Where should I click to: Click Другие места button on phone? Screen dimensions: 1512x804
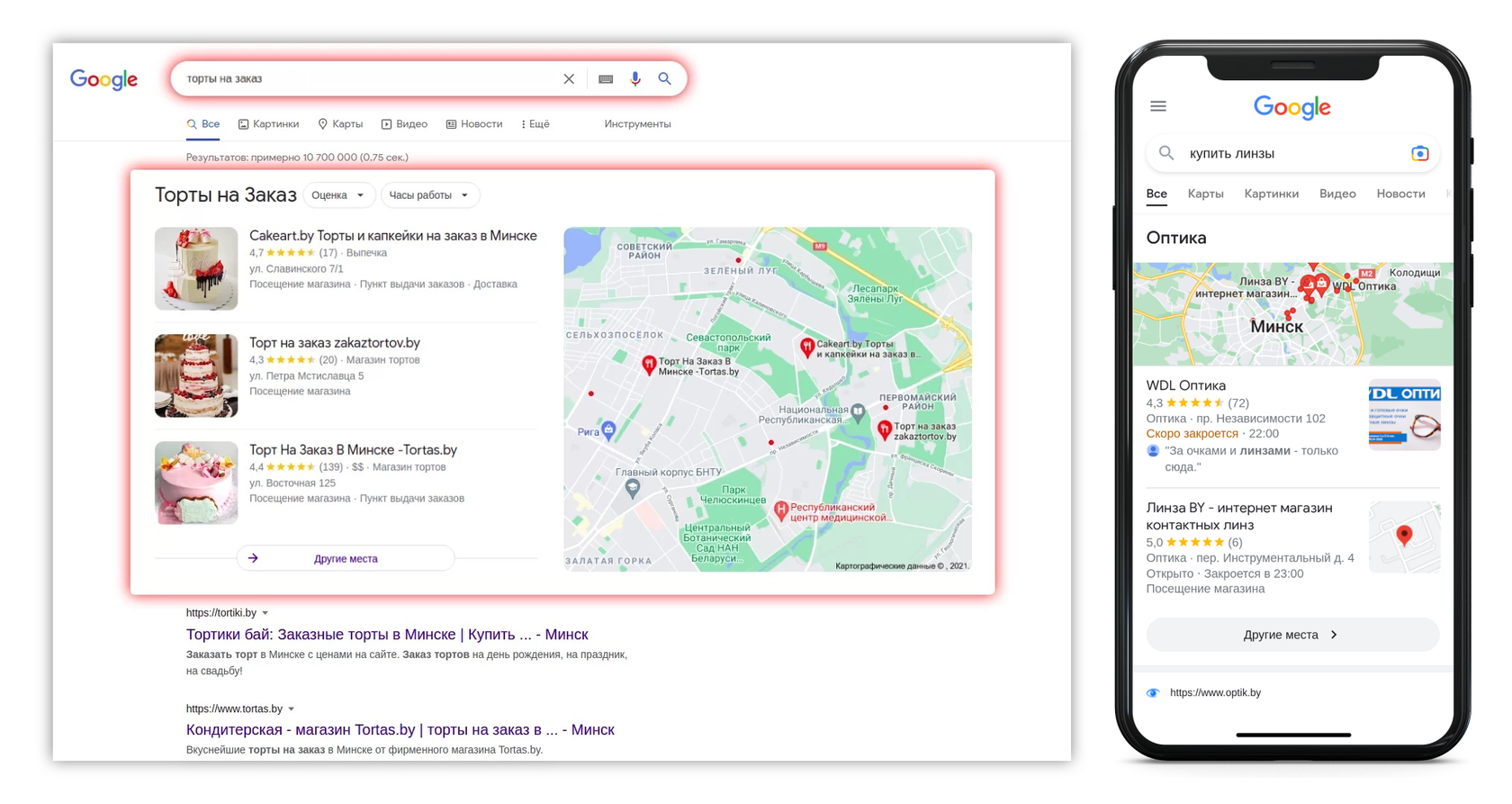pos(1292,635)
